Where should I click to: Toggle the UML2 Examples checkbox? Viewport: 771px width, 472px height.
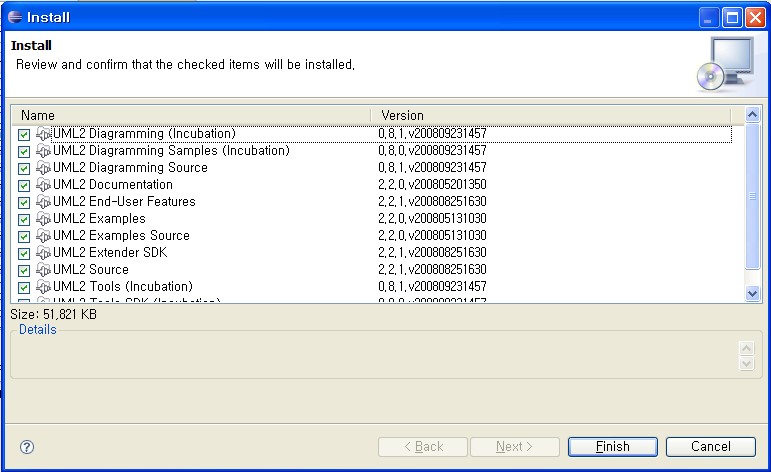24,219
